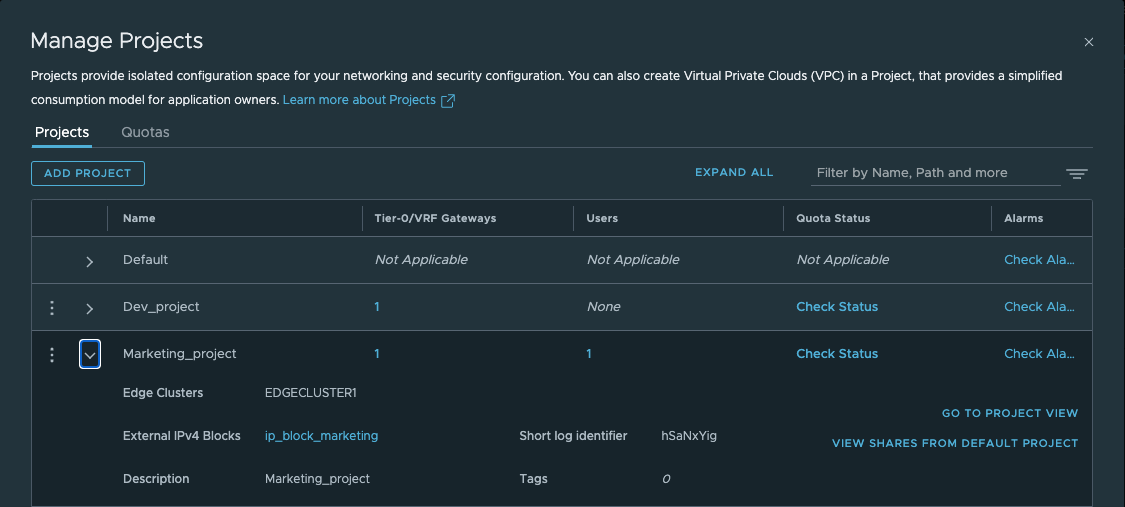
Task: Open the ip_block_marketing IPv4 block link
Action: [x=321, y=436]
